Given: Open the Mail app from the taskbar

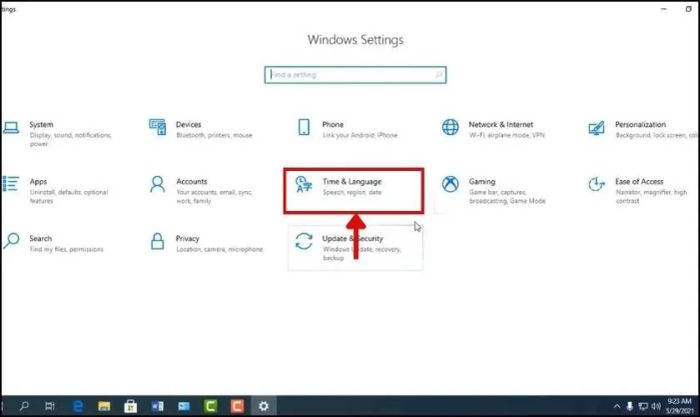Looking at the screenshot, I should (x=184, y=406).
